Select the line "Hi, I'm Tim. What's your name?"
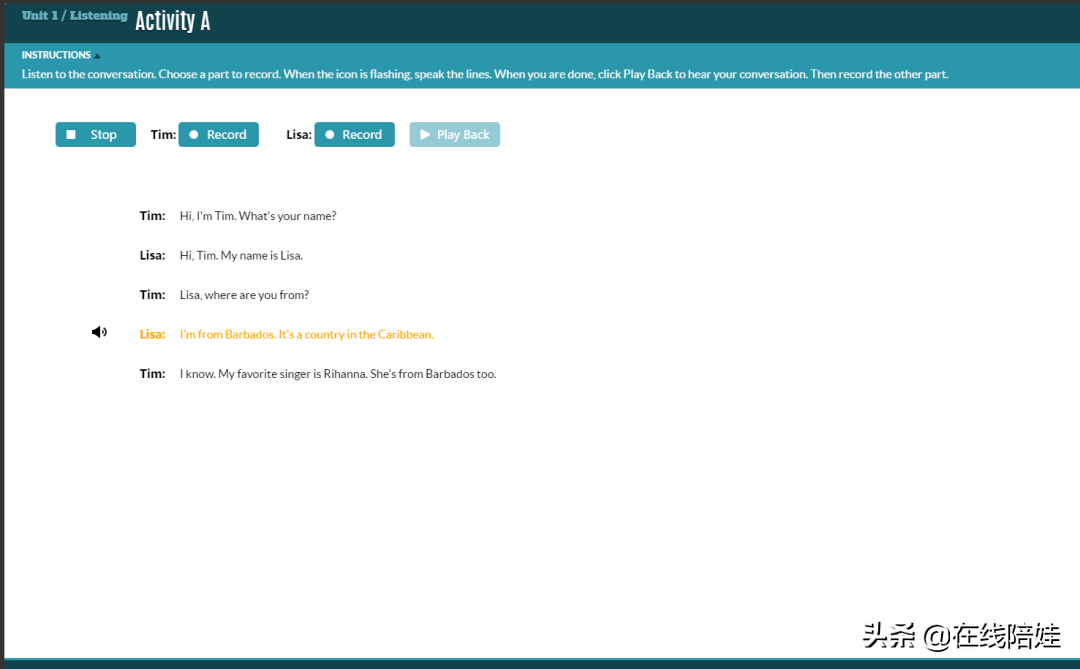 (x=258, y=216)
